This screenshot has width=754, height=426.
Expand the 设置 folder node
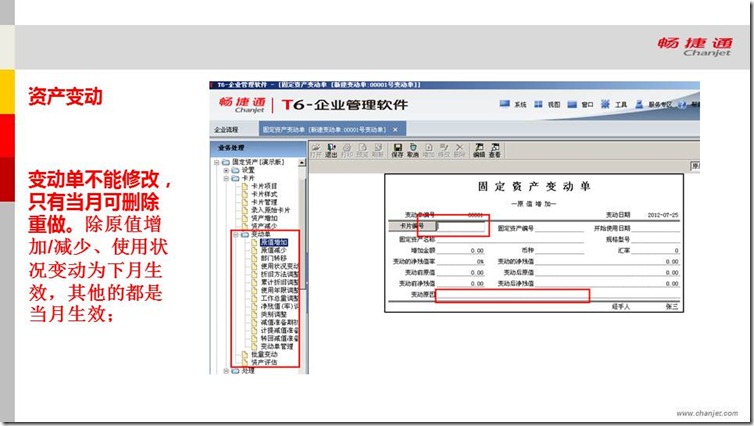[226, 170]
